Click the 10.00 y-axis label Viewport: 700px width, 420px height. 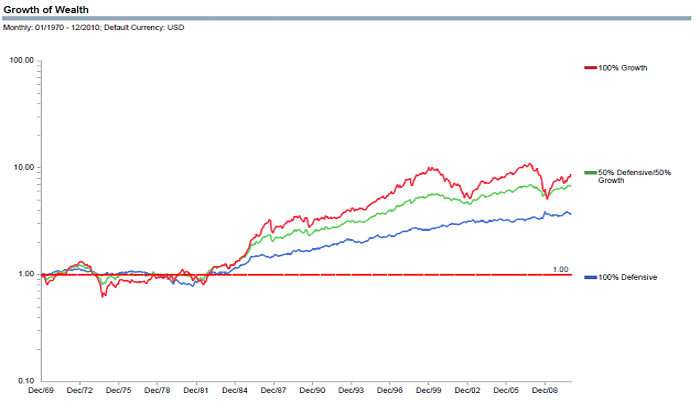point(24,167)
